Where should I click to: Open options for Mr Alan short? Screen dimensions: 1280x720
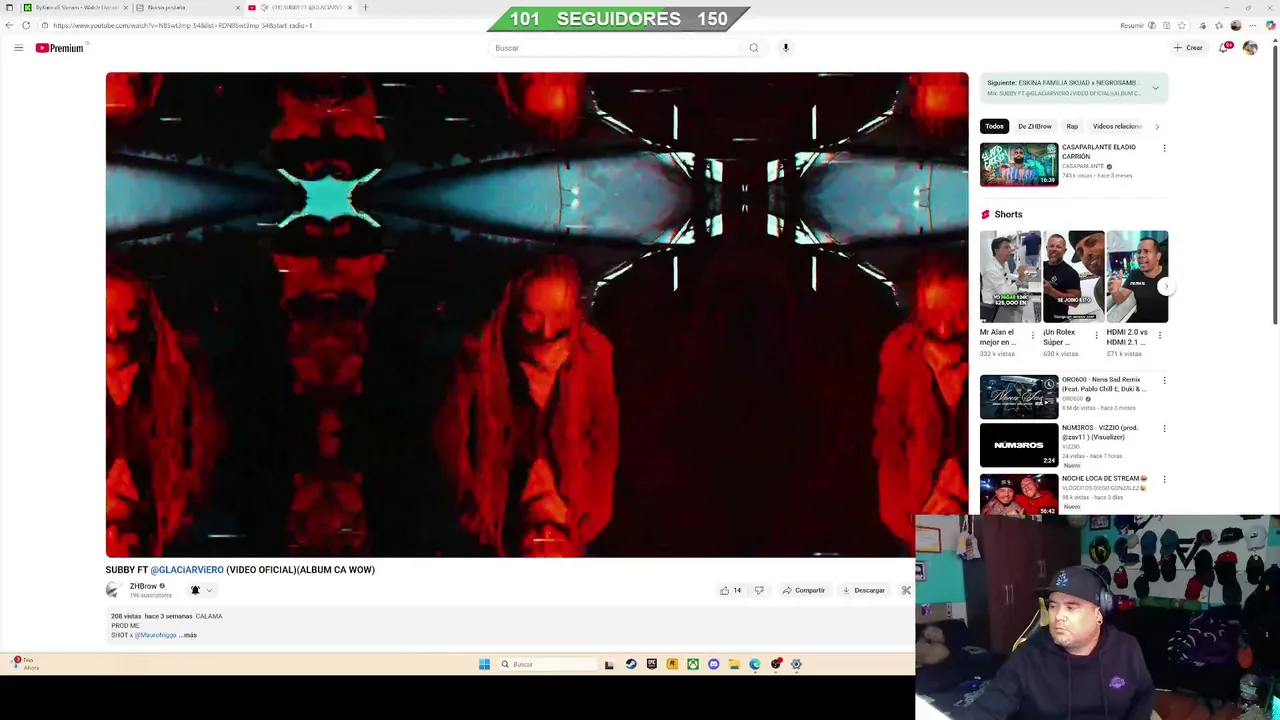1033,335
